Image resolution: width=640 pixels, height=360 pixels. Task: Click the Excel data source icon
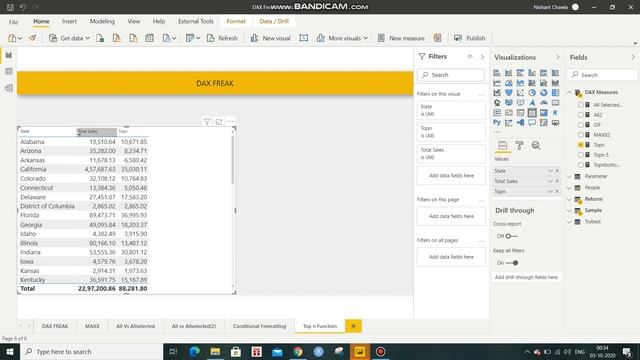tap(100, 38)
